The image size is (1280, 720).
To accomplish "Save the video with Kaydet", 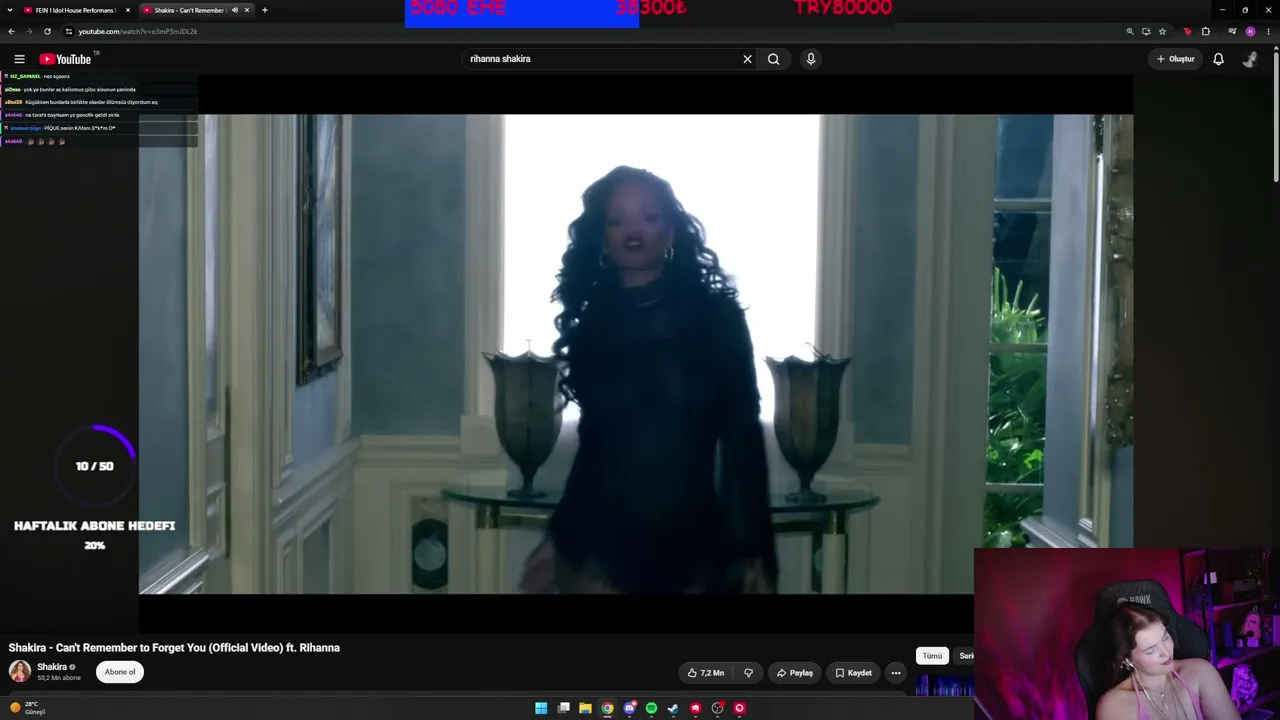I will 854,673.
